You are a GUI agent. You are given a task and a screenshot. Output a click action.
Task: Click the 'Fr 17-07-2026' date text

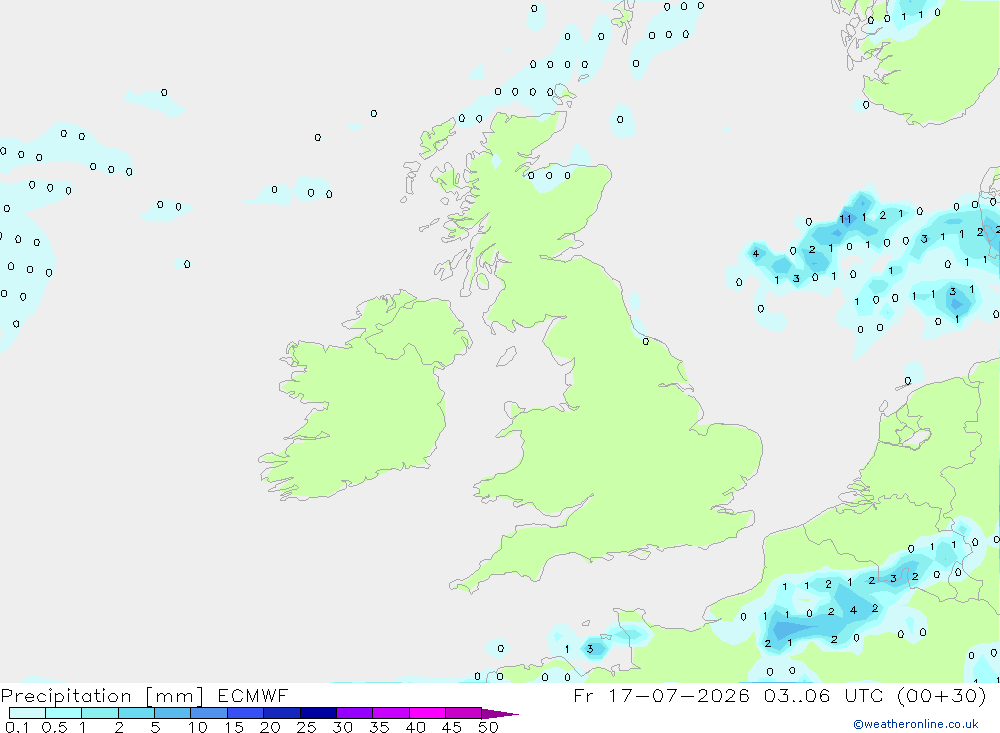coord(661,695)
